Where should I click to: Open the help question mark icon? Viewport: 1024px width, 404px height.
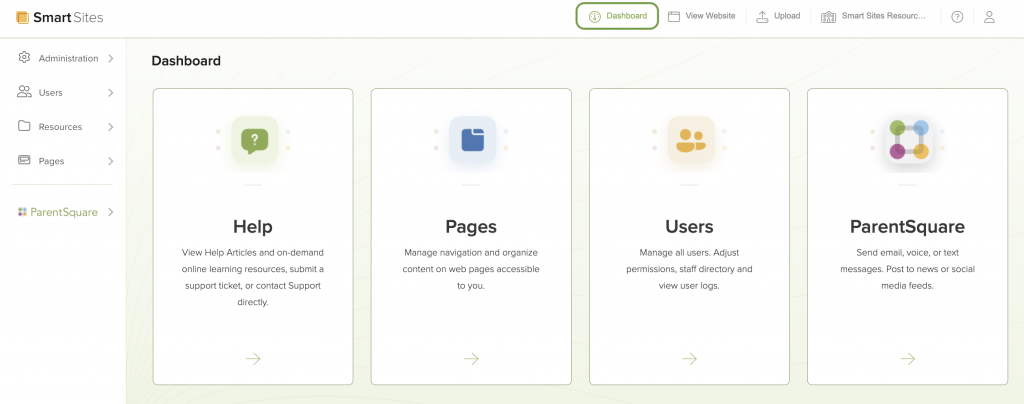tap(957, 17)
